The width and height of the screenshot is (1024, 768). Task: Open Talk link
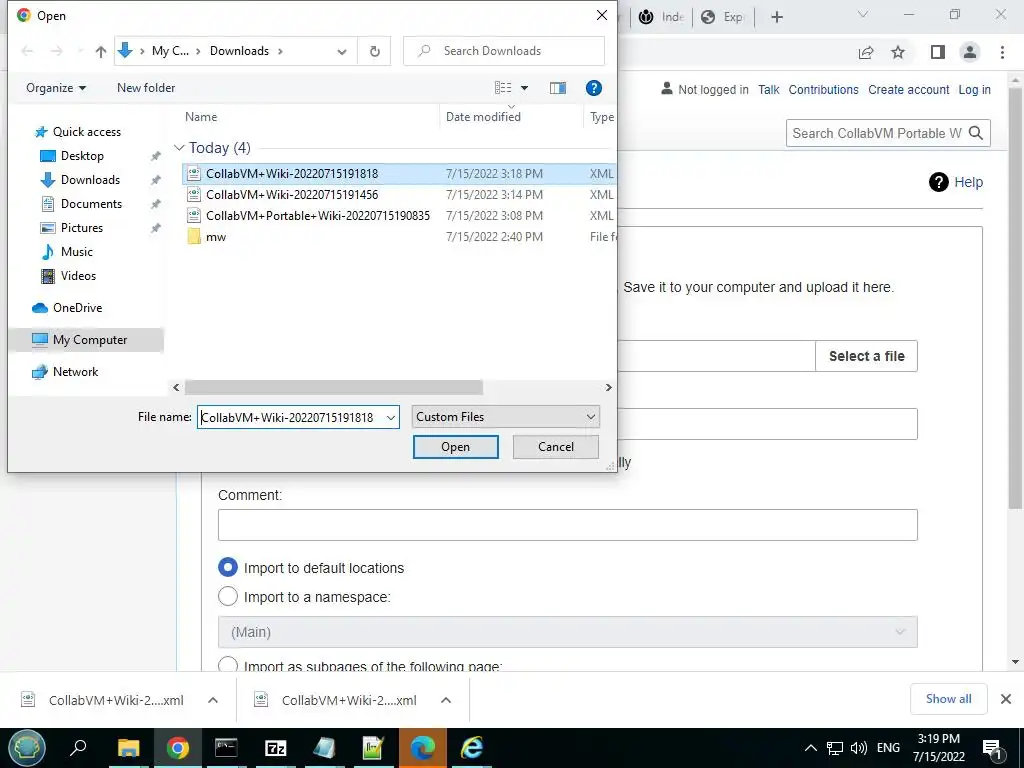(x=769, y=89)
